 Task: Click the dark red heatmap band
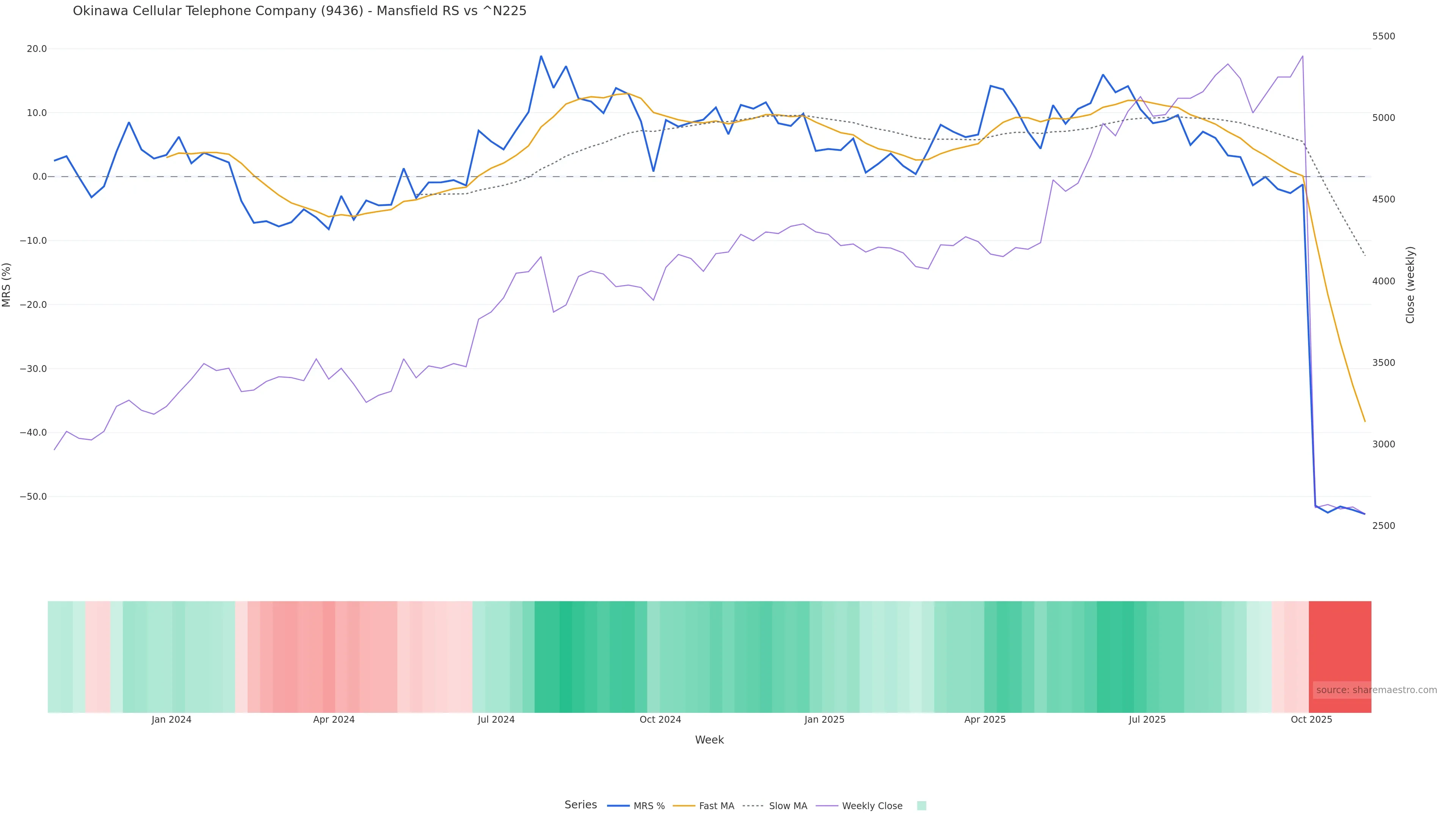(1340, 656)
